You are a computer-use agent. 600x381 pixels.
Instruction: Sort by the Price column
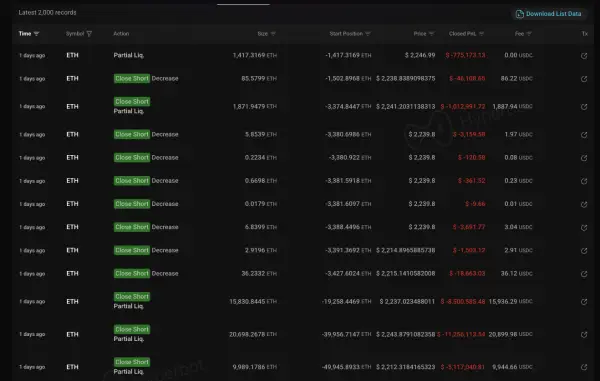(424, 34)
